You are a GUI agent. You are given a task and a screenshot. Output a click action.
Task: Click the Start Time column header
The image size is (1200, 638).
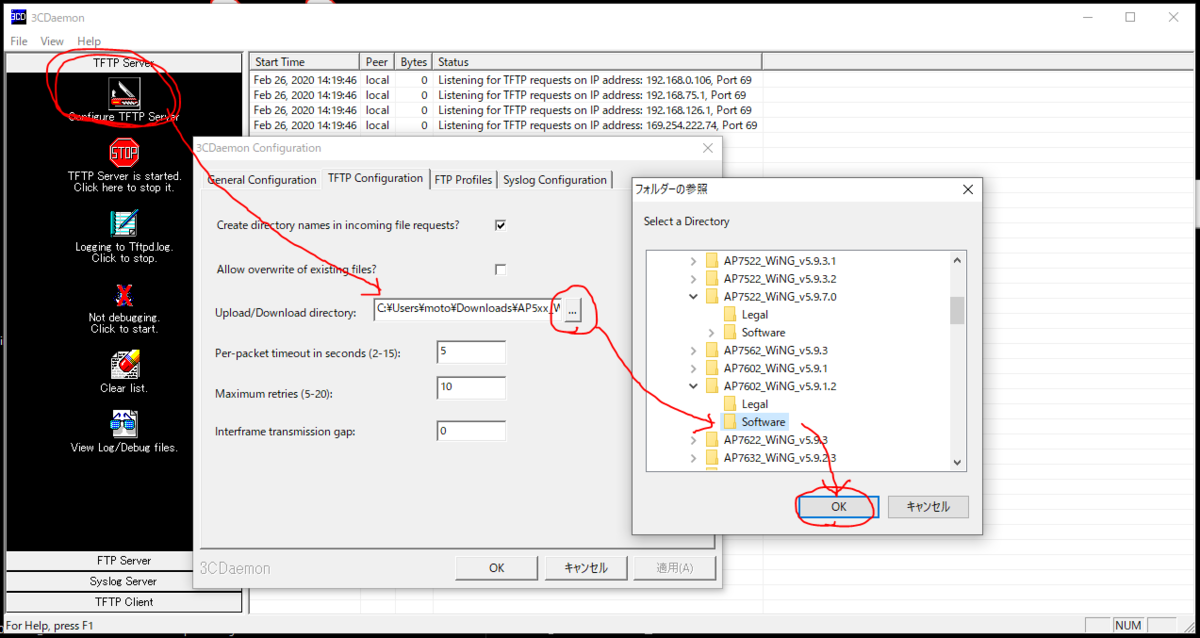(304, 62)
